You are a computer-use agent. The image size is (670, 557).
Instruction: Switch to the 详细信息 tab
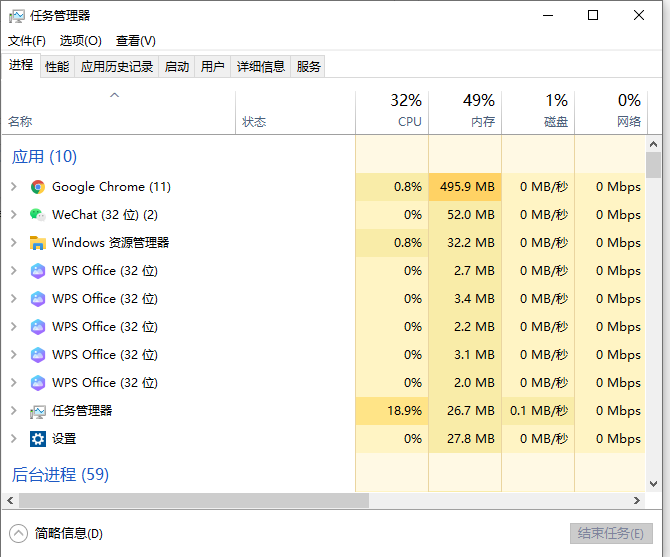260,67
